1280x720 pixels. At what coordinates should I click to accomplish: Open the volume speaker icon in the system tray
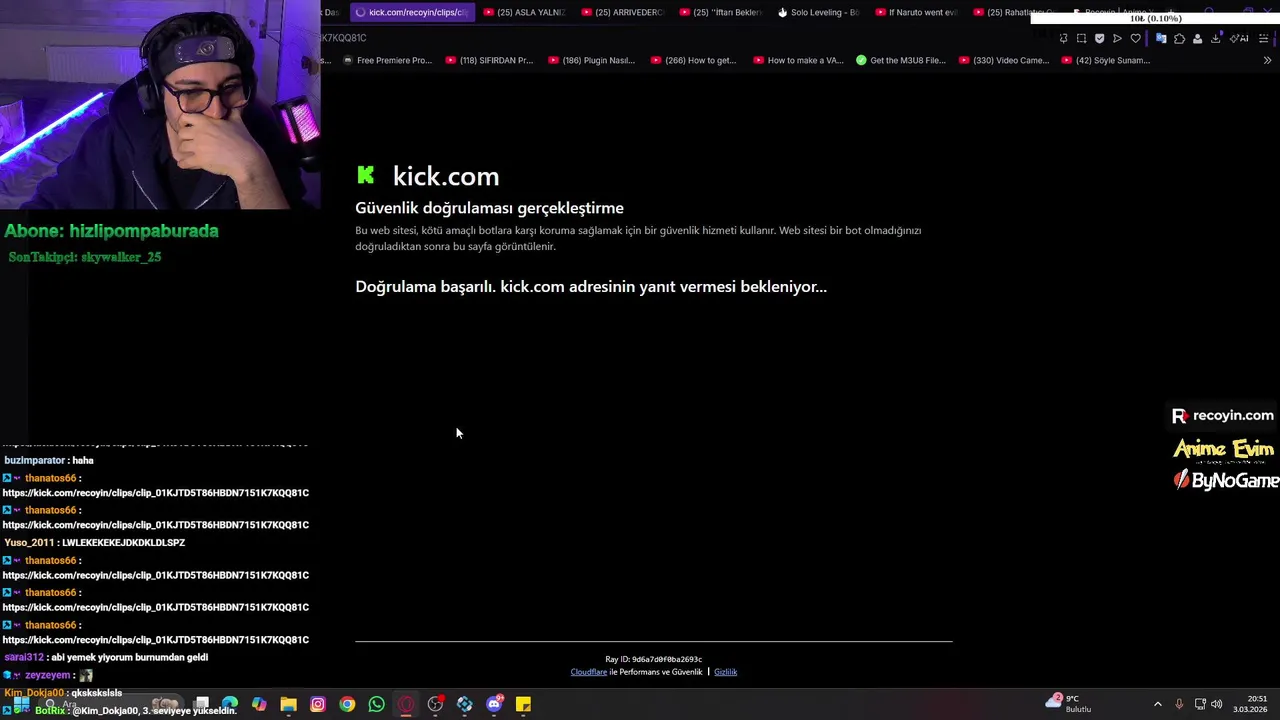(x=1217, y=704)
